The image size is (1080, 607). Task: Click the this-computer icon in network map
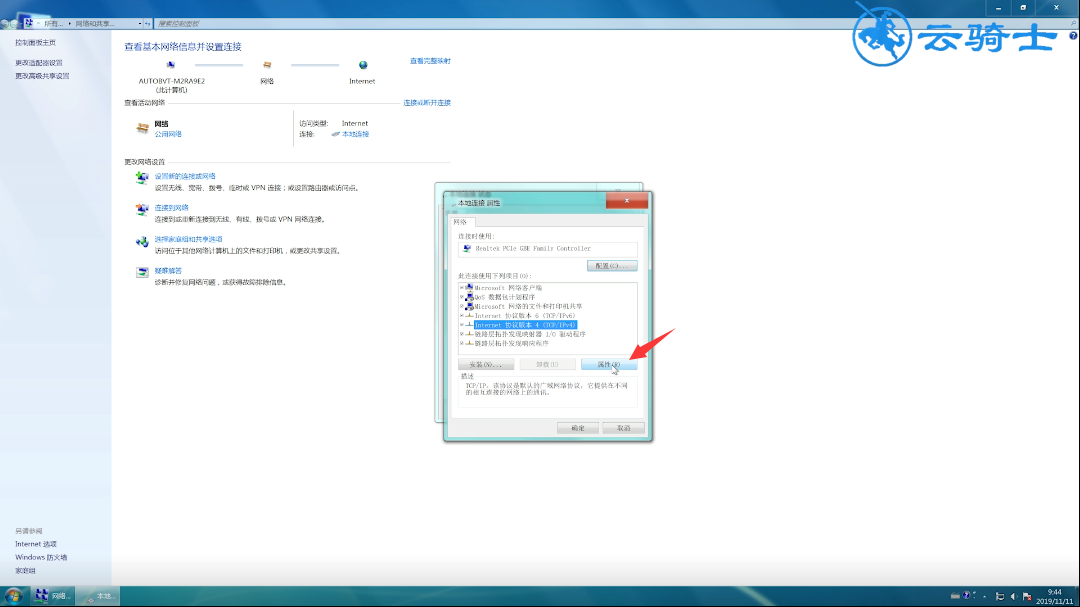coord(171,65)
